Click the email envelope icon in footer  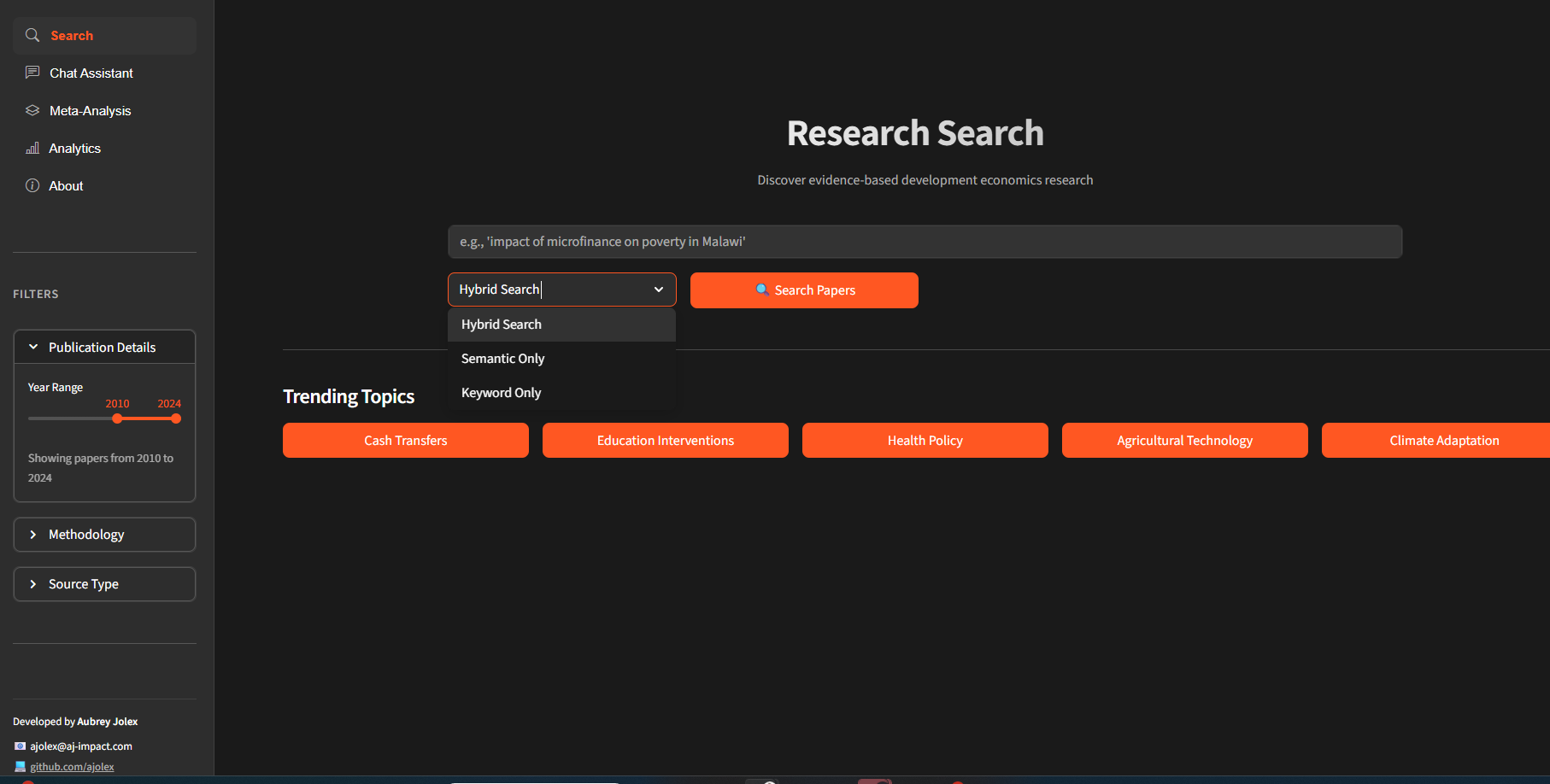point(20,746)
